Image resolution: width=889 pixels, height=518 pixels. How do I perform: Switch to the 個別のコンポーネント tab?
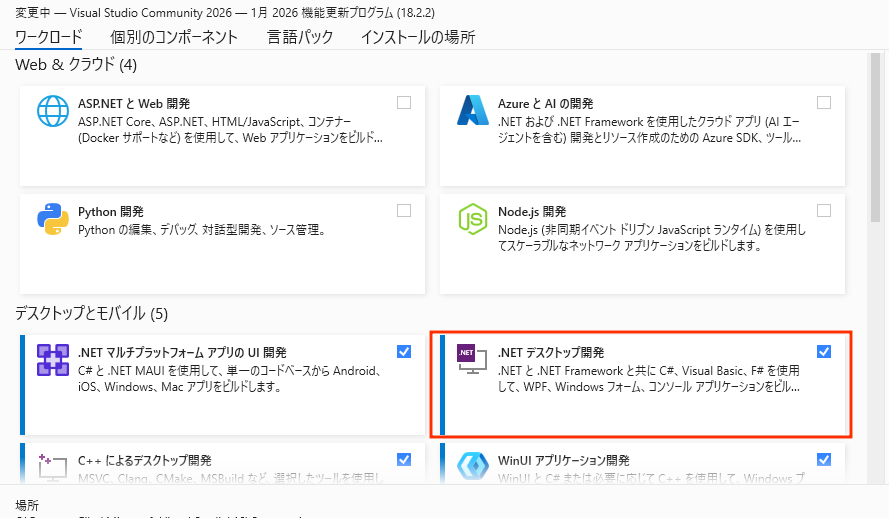coord(174,37)
